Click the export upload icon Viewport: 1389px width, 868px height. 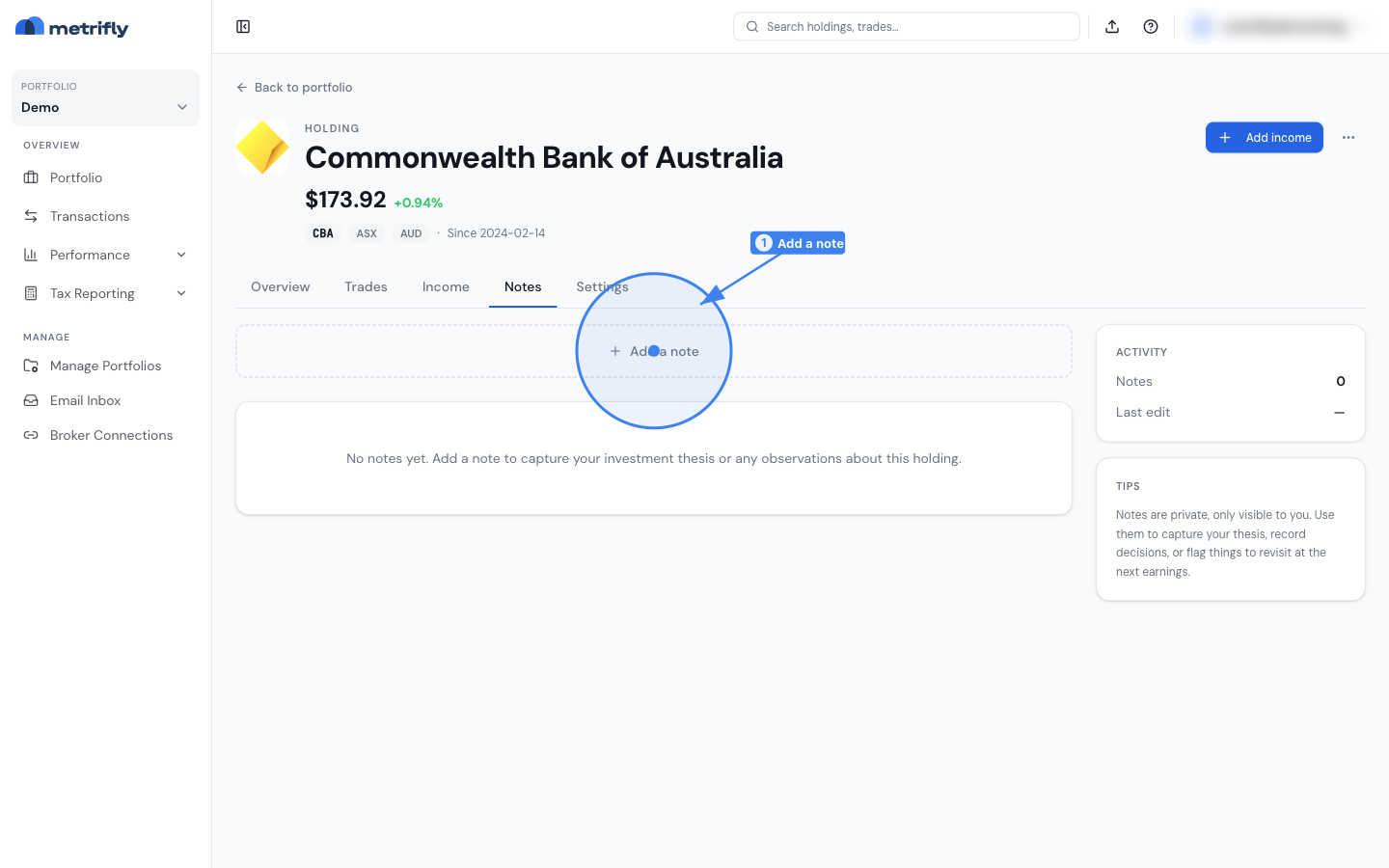pos(1112,27)
